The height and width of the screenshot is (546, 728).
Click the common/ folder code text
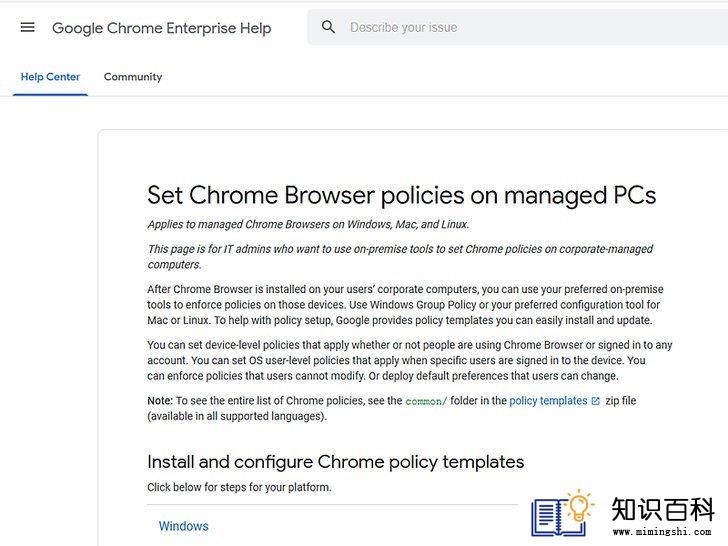426,401
